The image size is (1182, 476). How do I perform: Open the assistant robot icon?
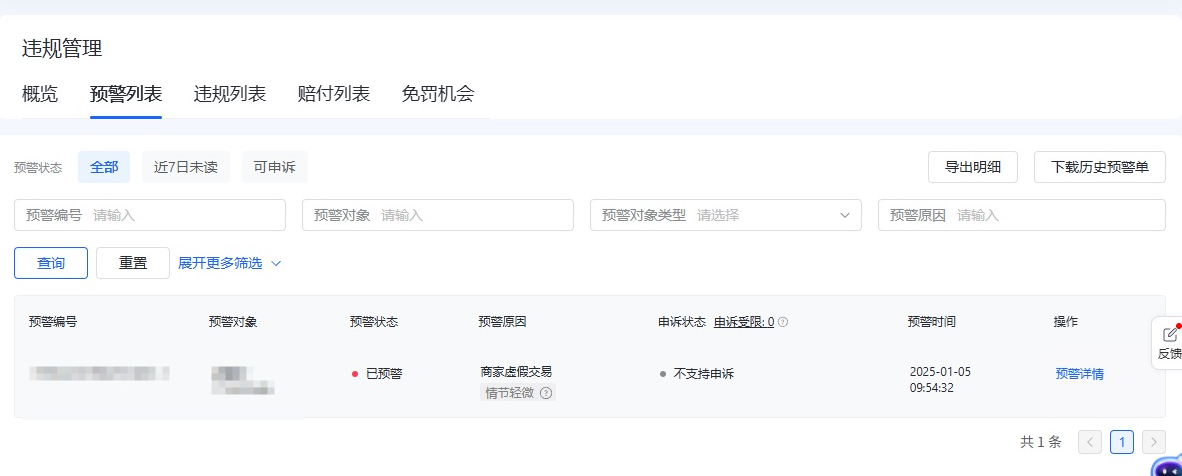1165,467
